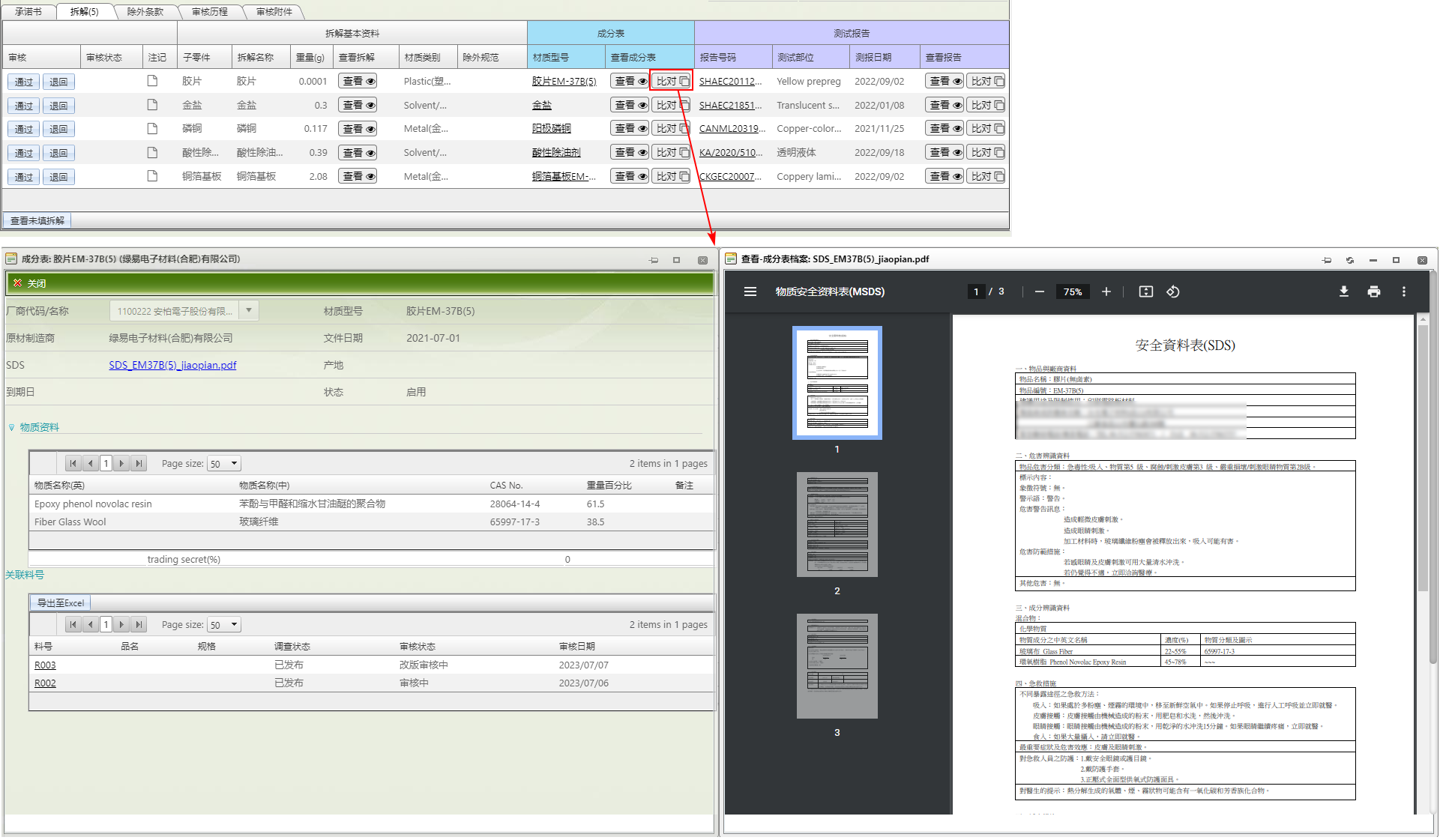Screen dimensions: 1440x840
Task: Click the PDF page number field
Action: (976, 291)
